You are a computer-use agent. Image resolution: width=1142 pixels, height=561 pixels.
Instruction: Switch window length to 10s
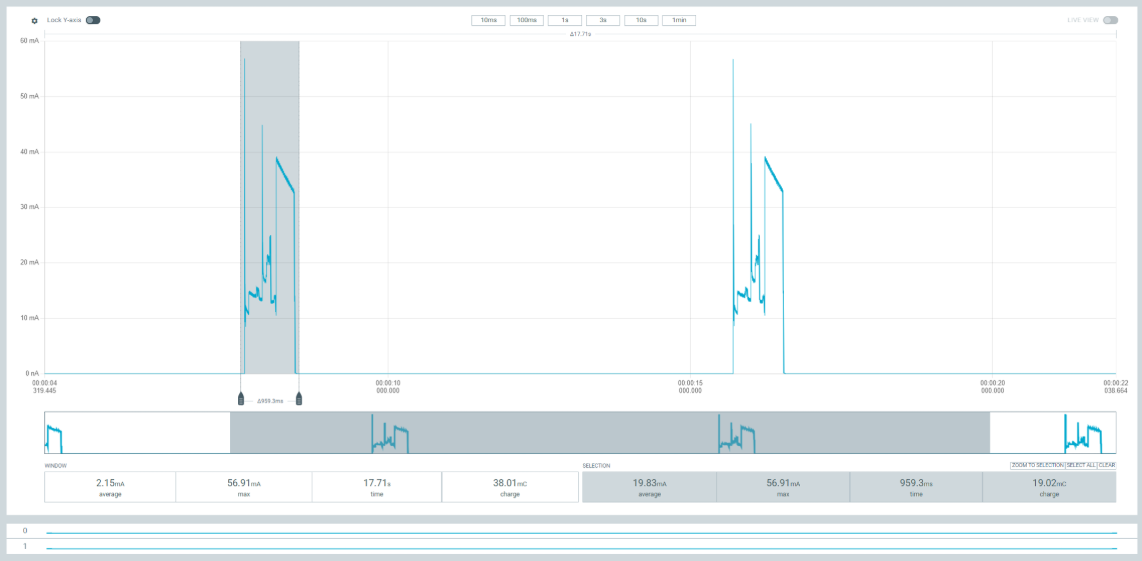[641, 20]
